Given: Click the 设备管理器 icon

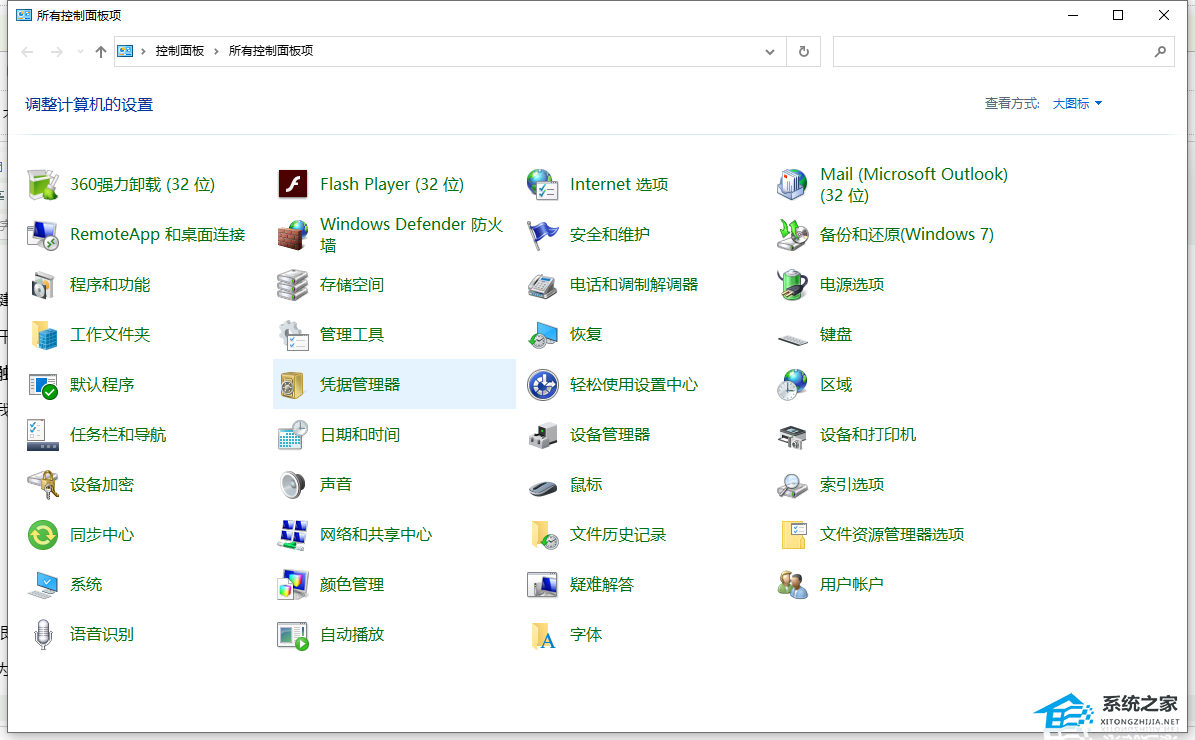Looking at the screenshot, I should (x=542, y=435).
